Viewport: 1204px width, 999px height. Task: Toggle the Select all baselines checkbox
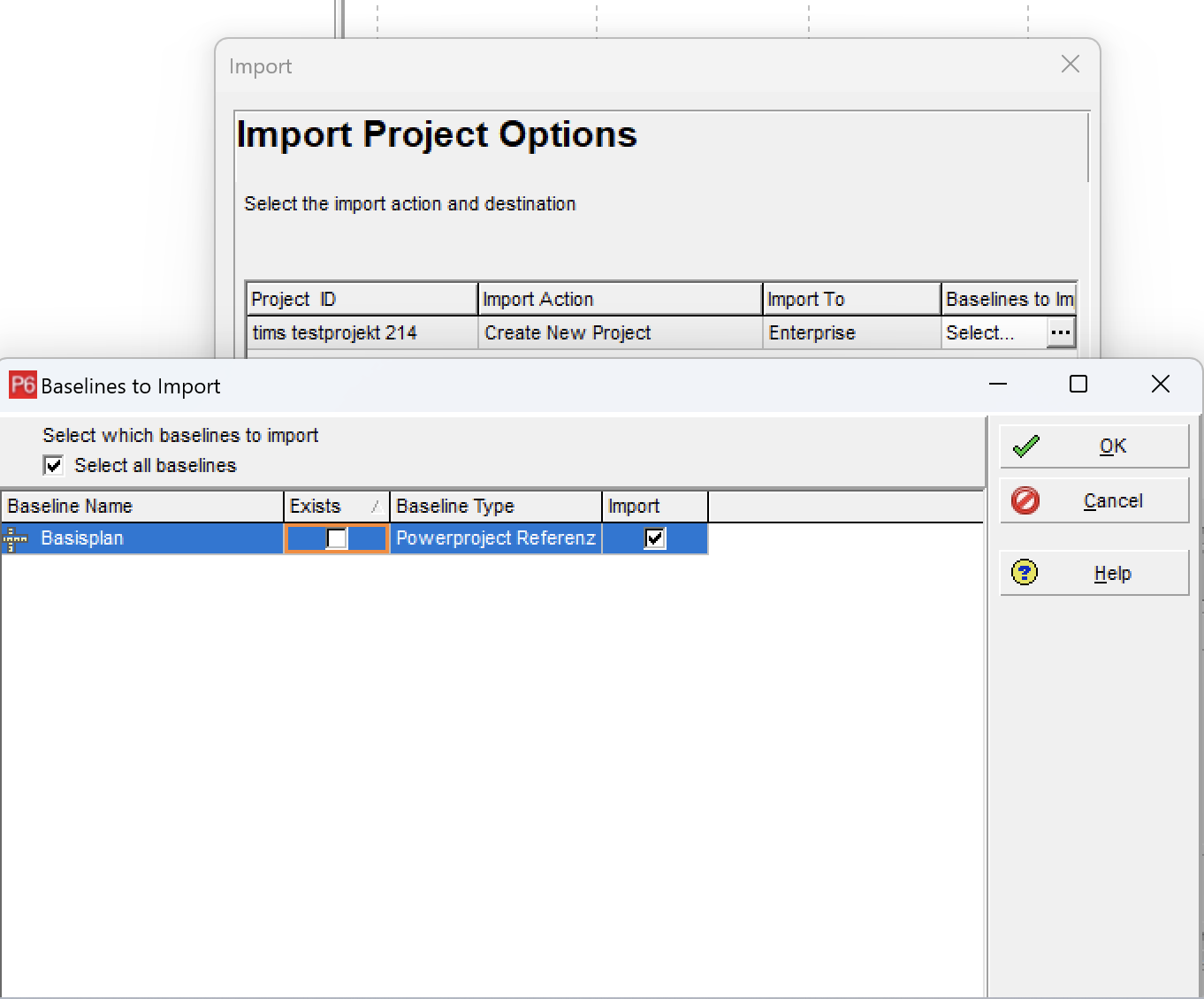click(53, 465)
